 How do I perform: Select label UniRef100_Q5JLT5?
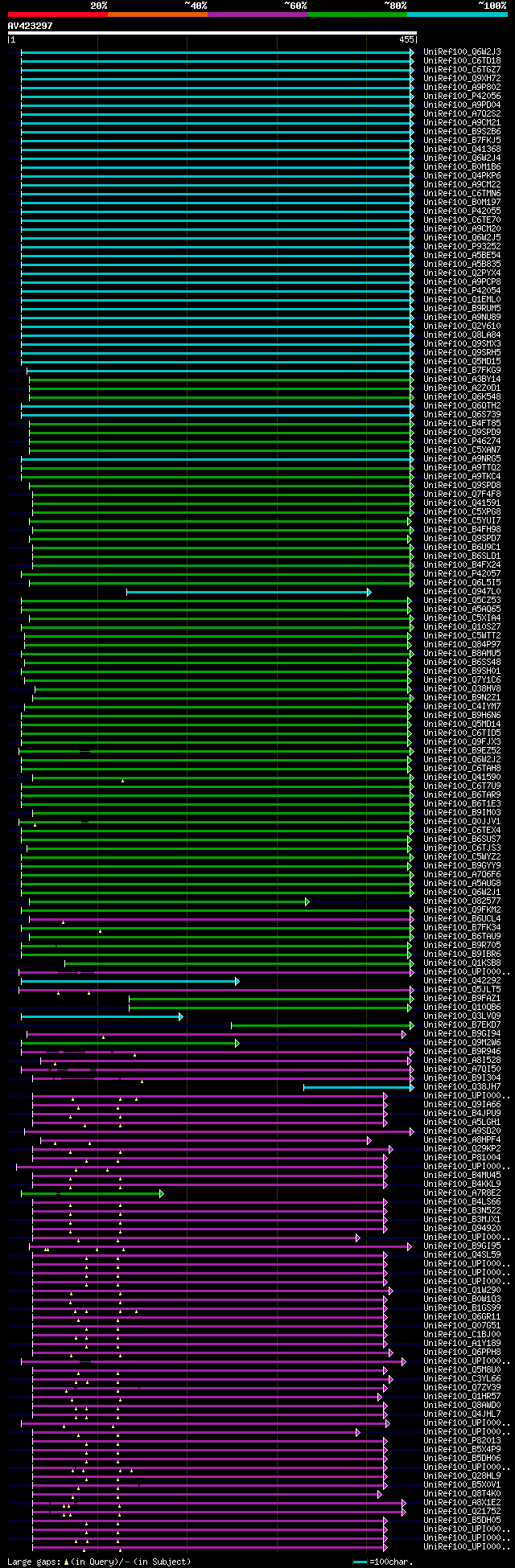[462, 990]
